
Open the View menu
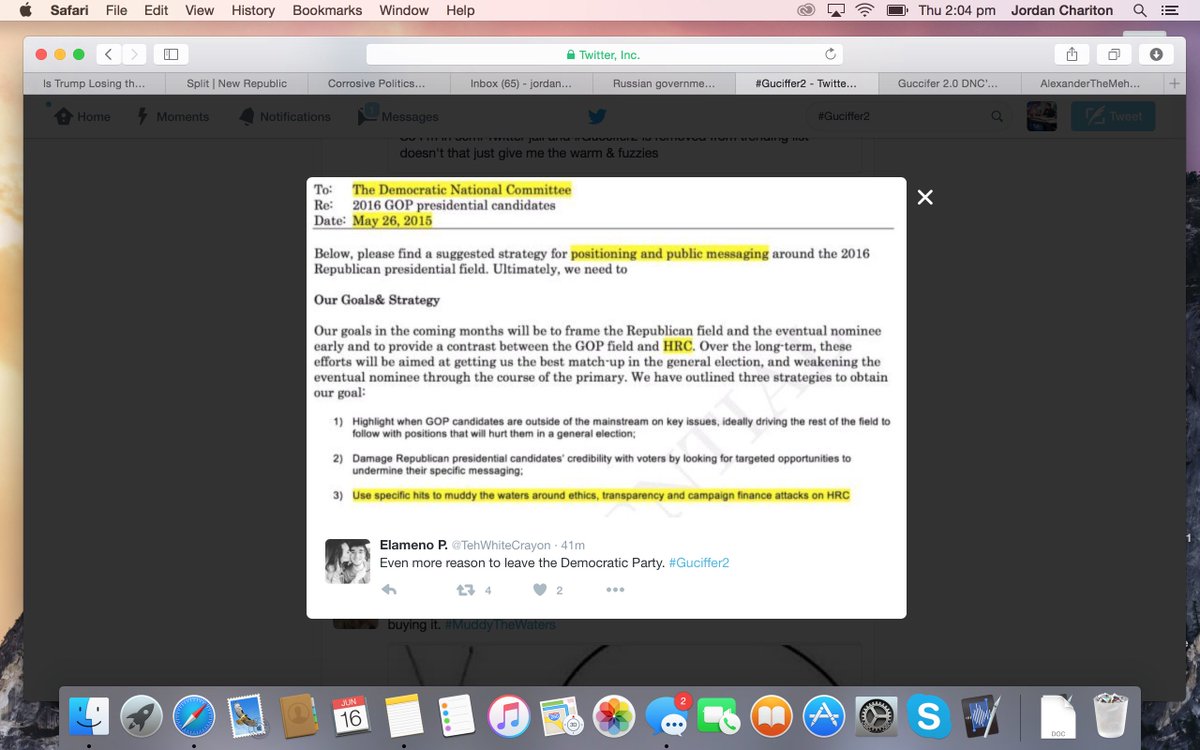pos(200,10)
